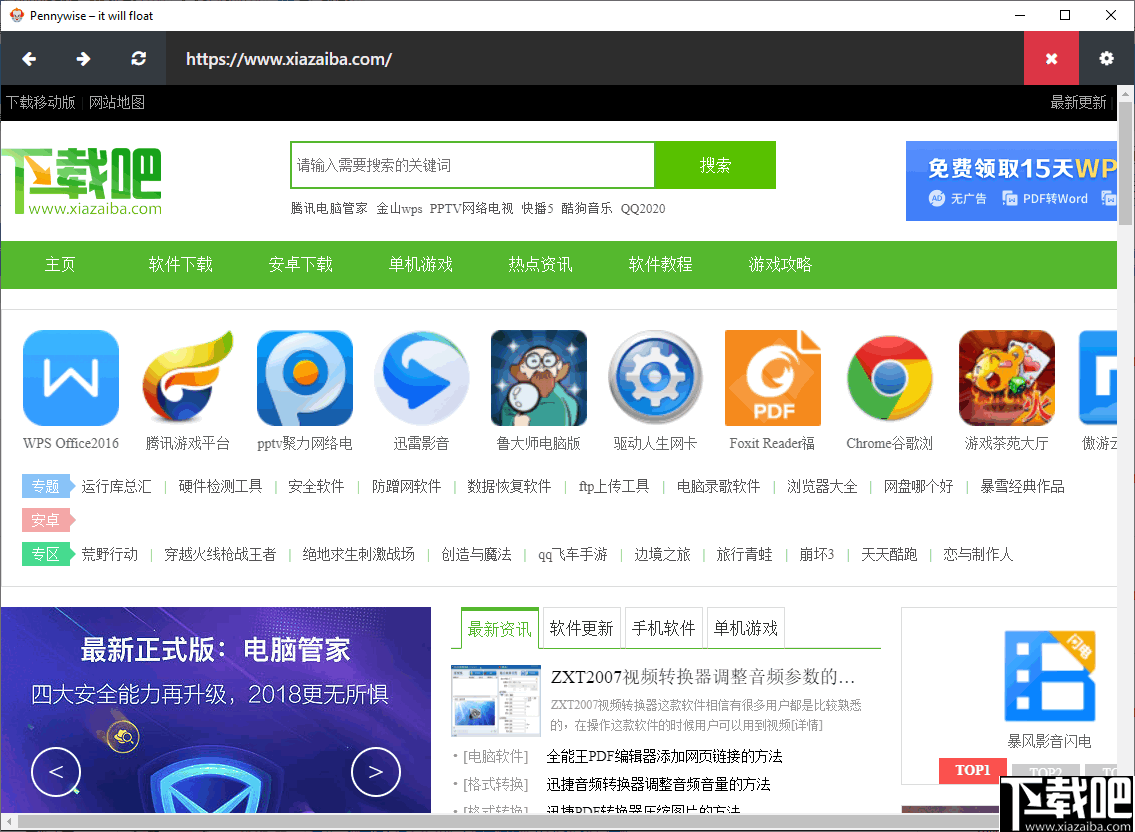Viewport: 1135px width, 832px height.
Task: Open the pptv聚力网络电视 icon
Action: pyautogui.click(x=305, y=378)
